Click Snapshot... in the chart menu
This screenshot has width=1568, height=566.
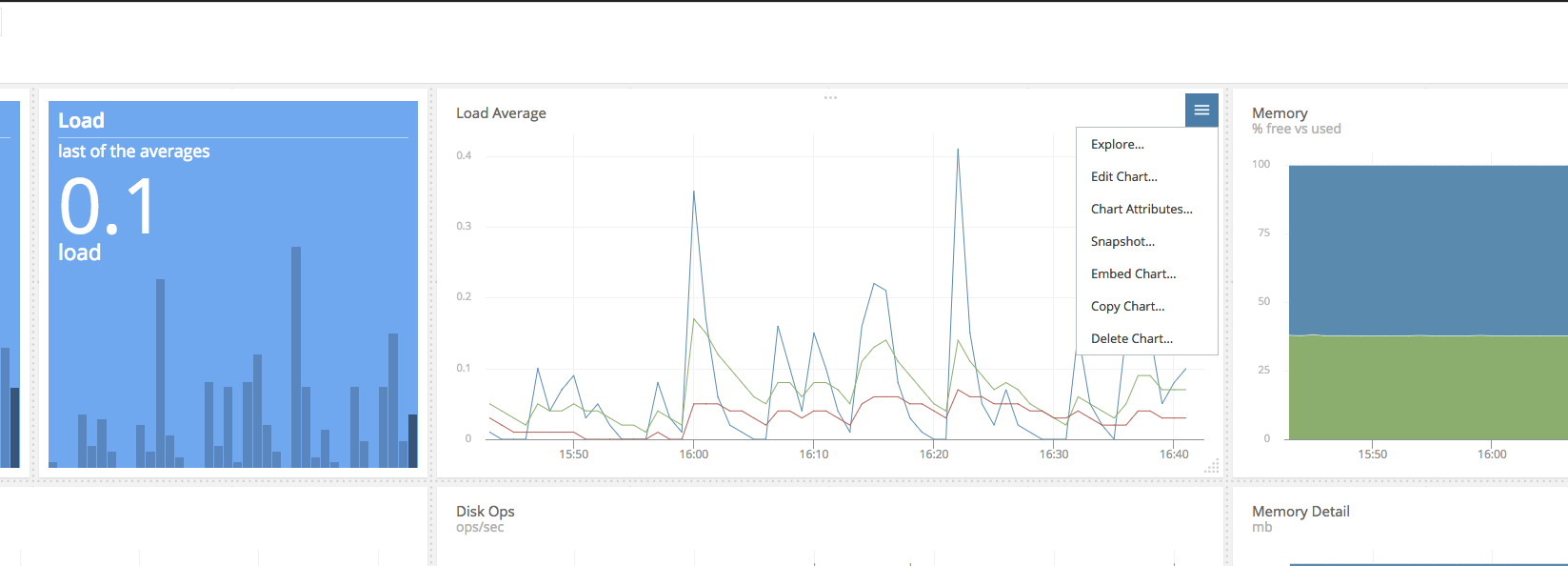click(x=1122, y=242)
